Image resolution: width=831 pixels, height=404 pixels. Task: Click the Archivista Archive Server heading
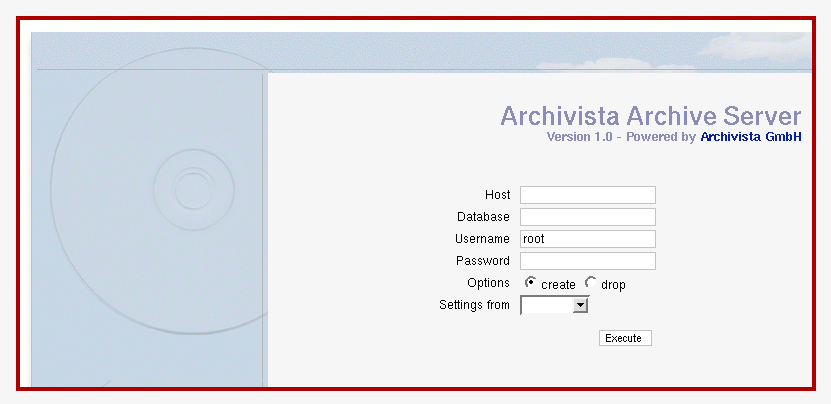[651, 116]
